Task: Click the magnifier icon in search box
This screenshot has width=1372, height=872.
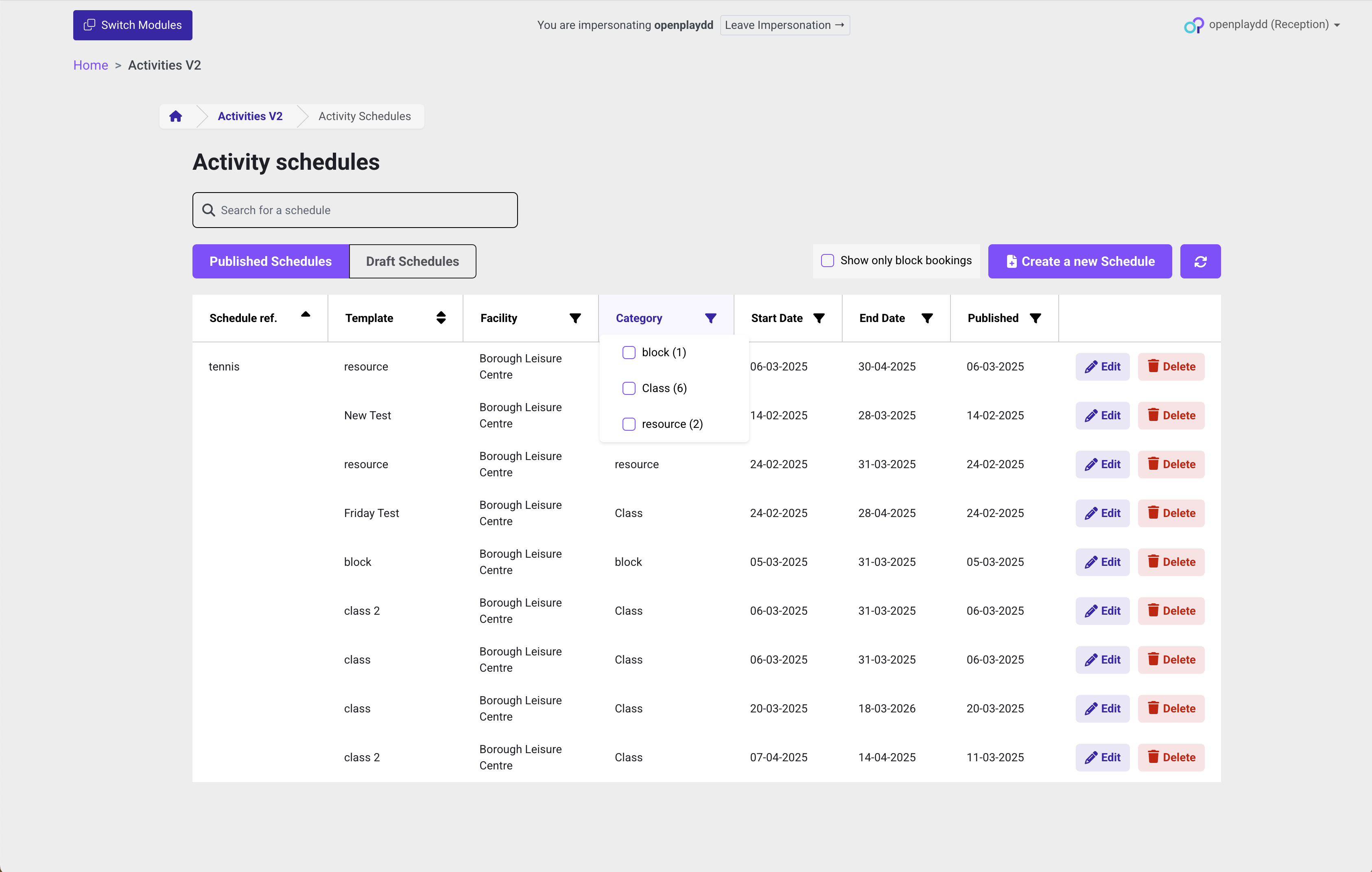Action: pyautogui.click(x=209, y=210)
